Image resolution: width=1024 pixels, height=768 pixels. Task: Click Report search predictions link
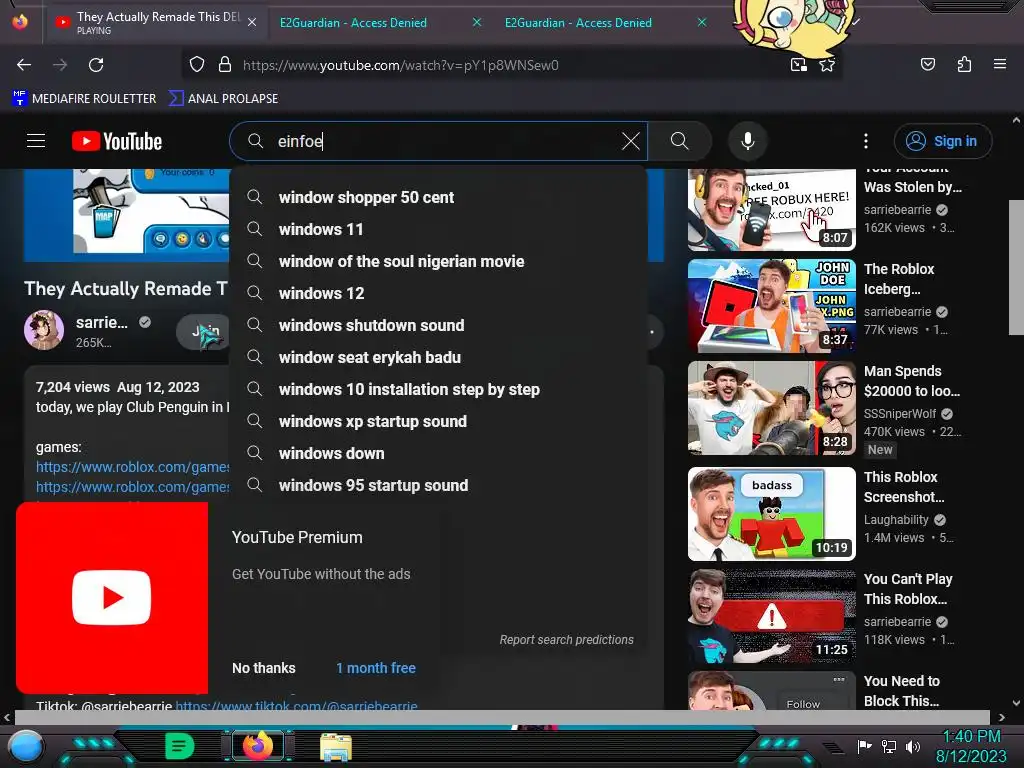click(566, 639)
